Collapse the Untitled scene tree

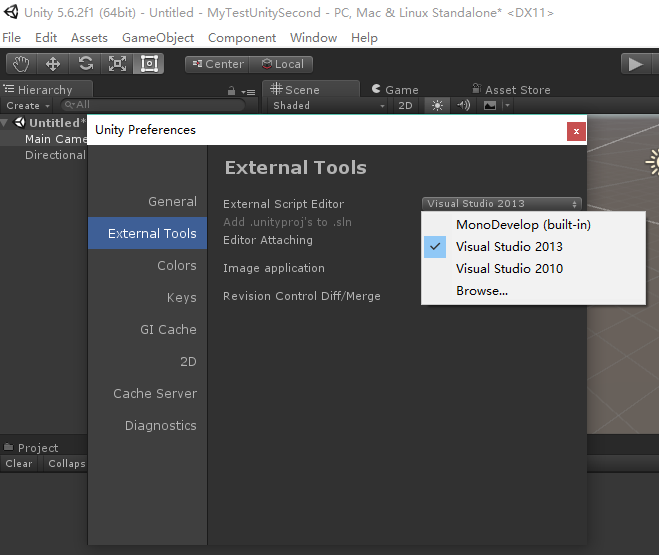point(4,123)
